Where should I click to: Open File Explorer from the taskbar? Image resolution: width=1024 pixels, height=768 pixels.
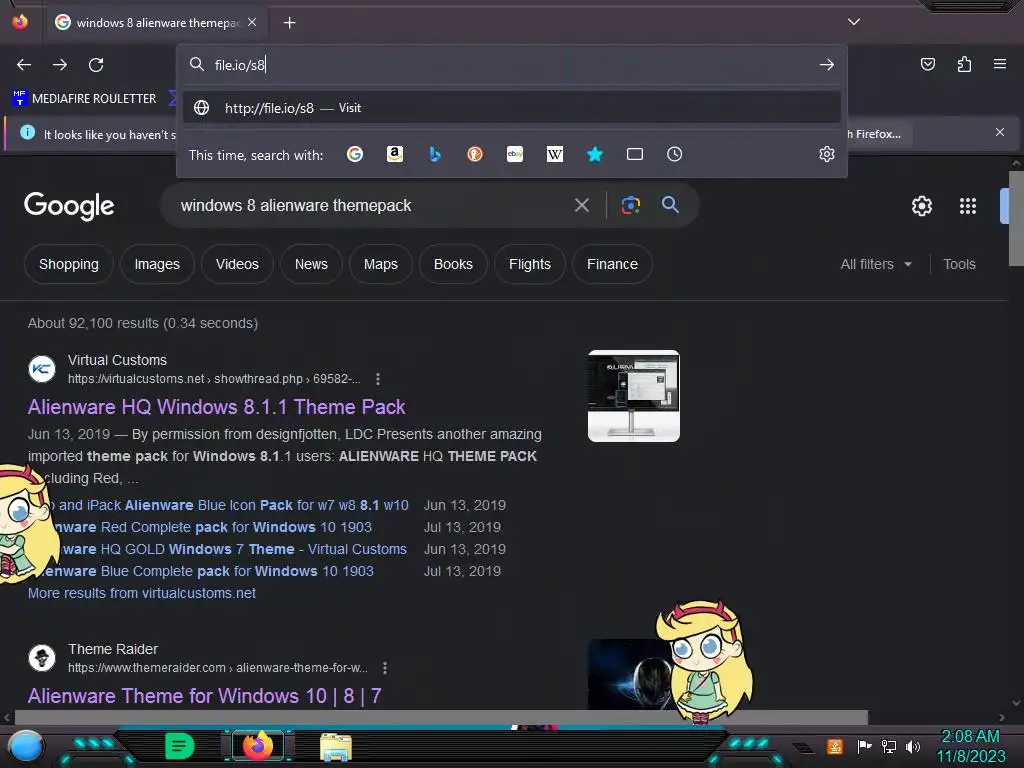pyautogui.click(x=336, y=747)
